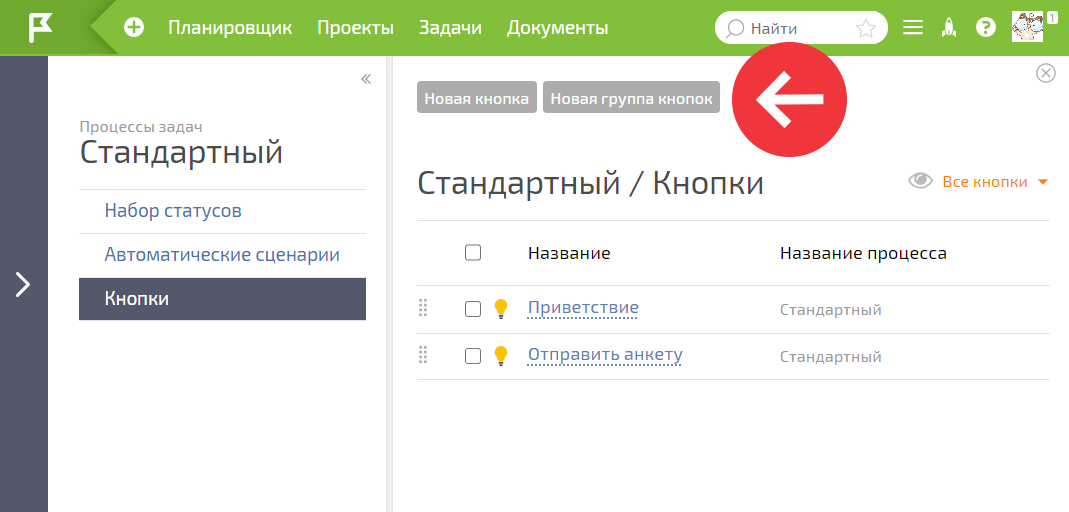Viewport: 1069px width, 512px height.
Task: Collapse left panel with double chevron
Action: tap(366, 79)
